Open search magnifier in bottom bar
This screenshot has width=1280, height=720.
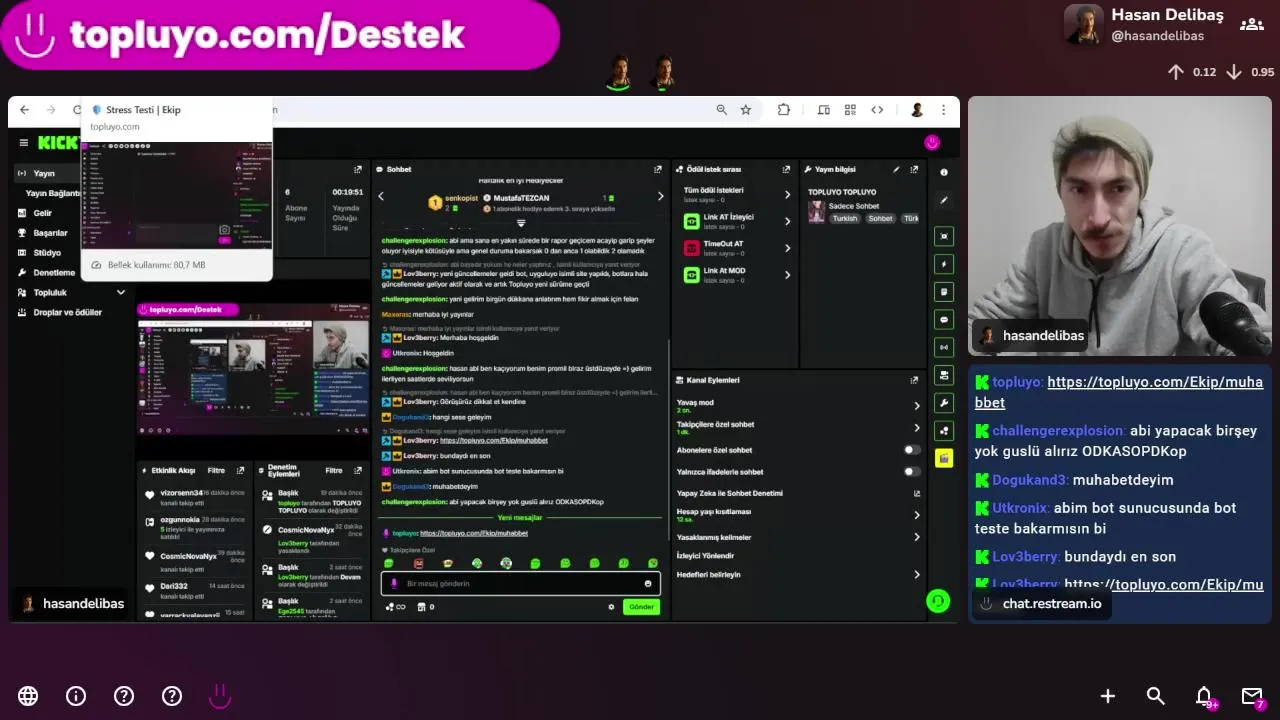(x=1156, y=696)
